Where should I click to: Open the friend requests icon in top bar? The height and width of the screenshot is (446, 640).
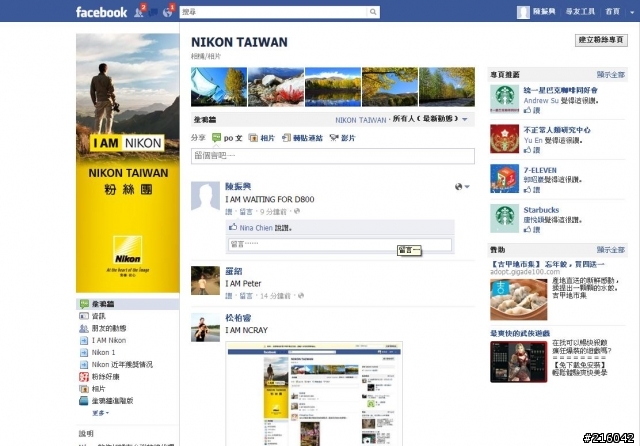(x=139, y=12)
